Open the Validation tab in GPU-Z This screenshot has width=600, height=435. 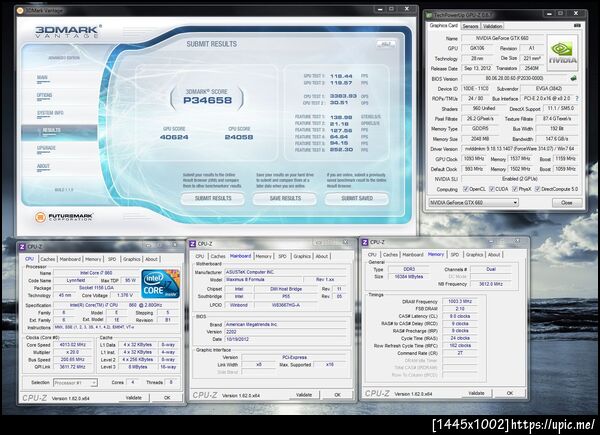point(492,26)
